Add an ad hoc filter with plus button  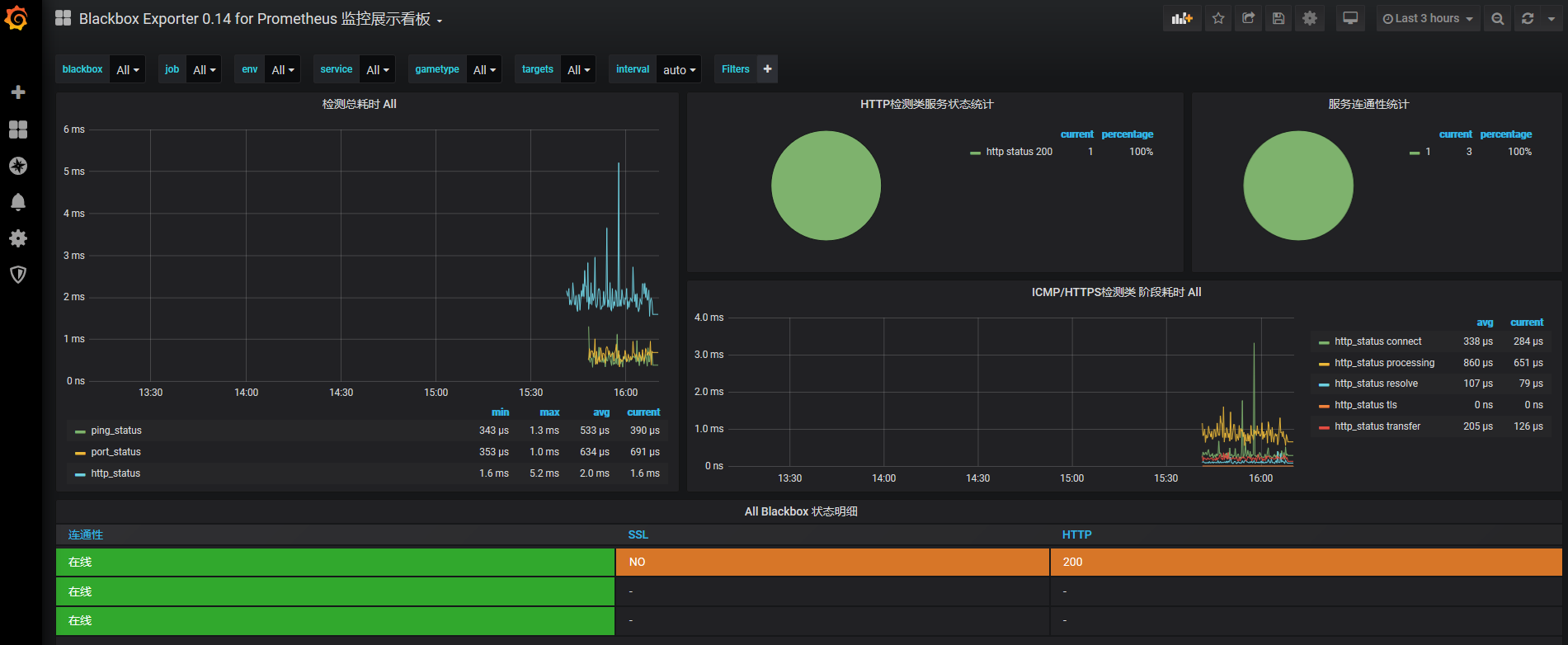[767, 69]
